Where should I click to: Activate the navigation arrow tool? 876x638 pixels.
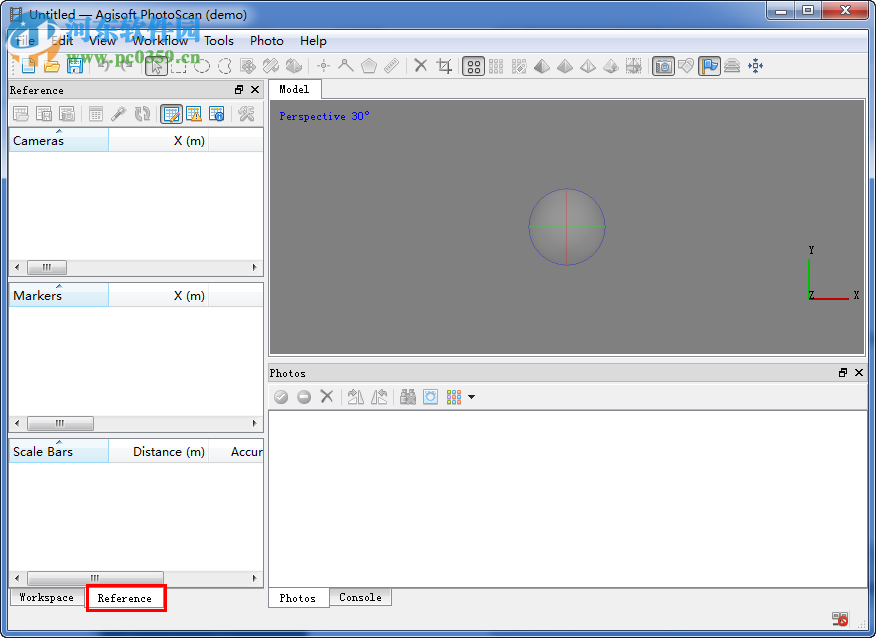[156, 65]
